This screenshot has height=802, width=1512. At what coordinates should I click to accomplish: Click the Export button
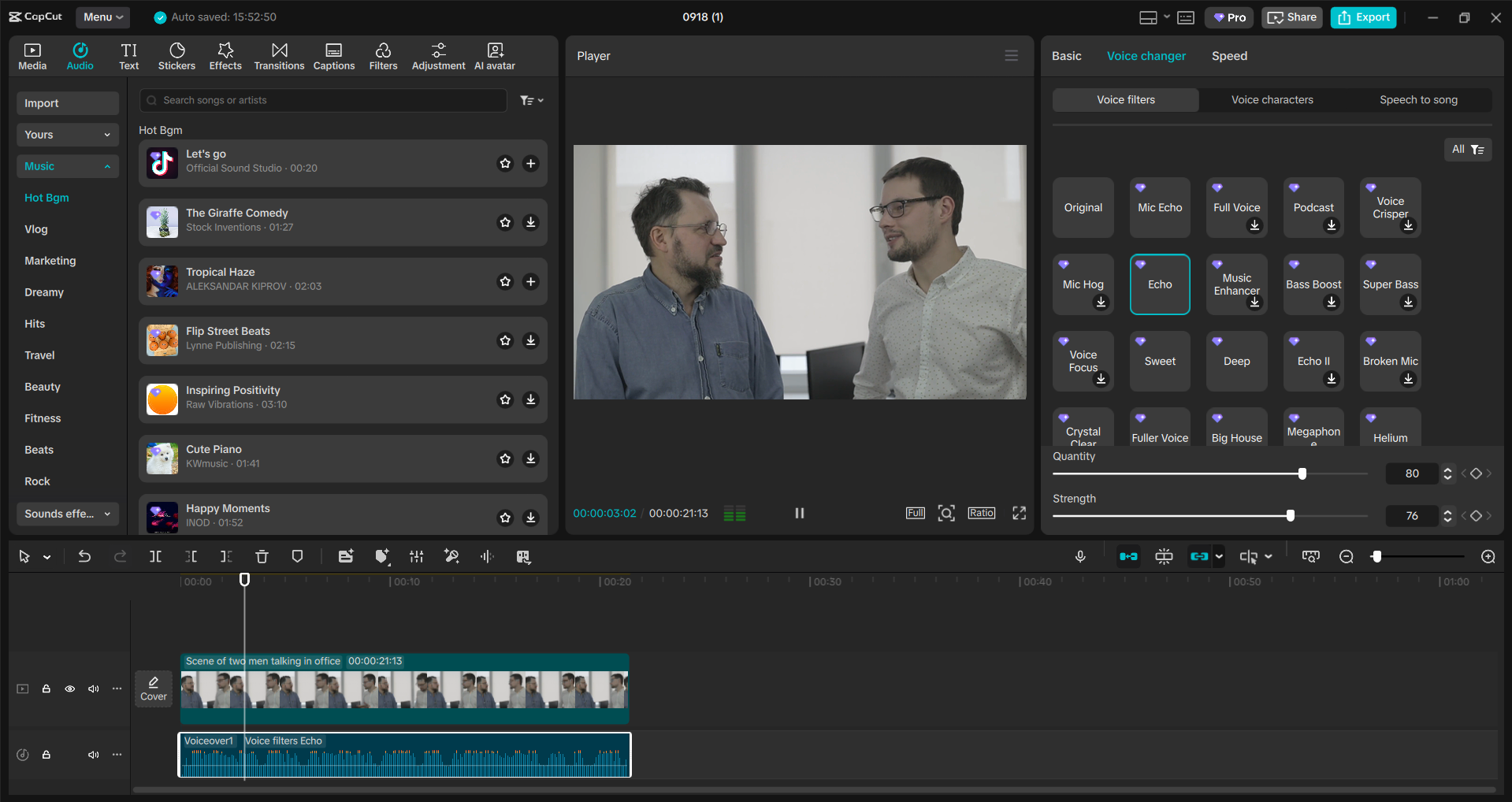(1362, 17)
